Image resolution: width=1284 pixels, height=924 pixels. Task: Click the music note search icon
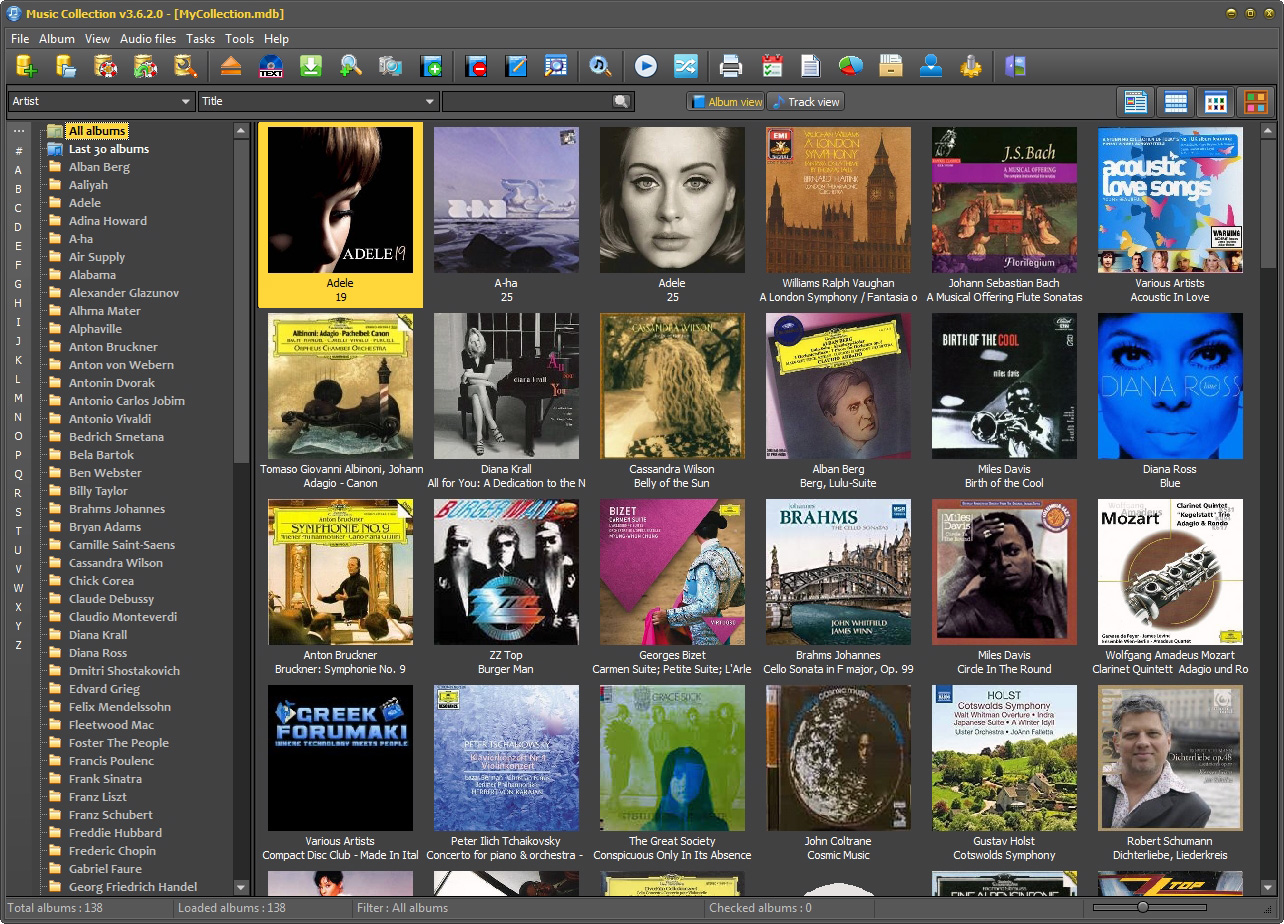600,67
